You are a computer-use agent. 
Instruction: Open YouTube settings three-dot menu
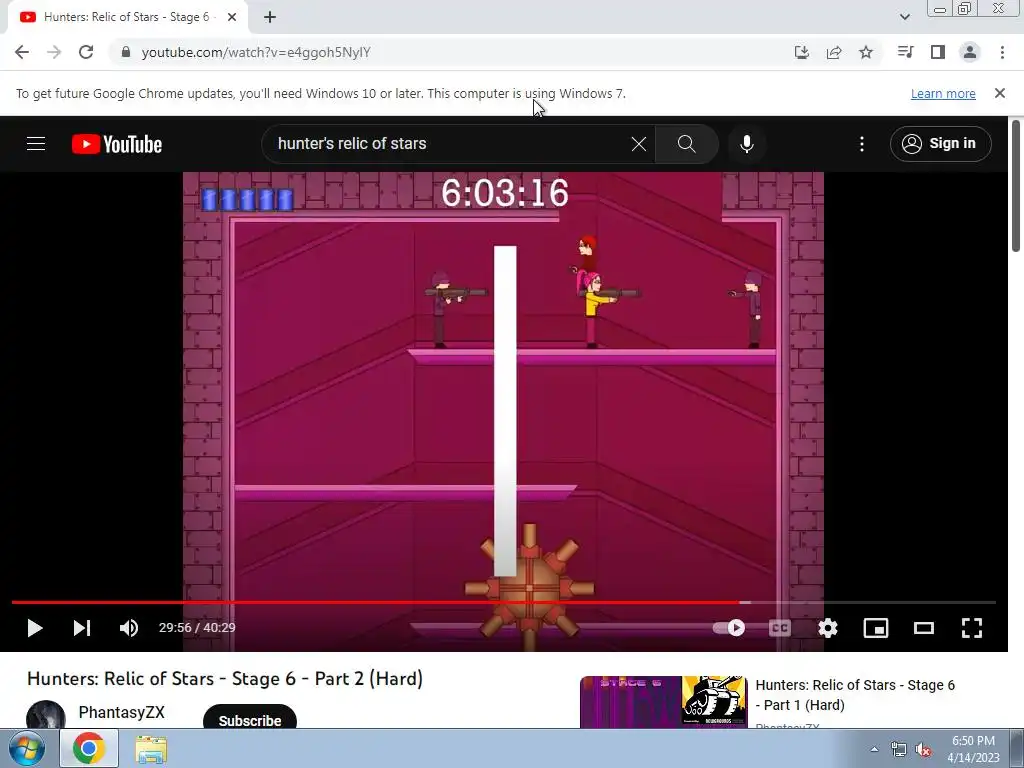click(862, 144)
